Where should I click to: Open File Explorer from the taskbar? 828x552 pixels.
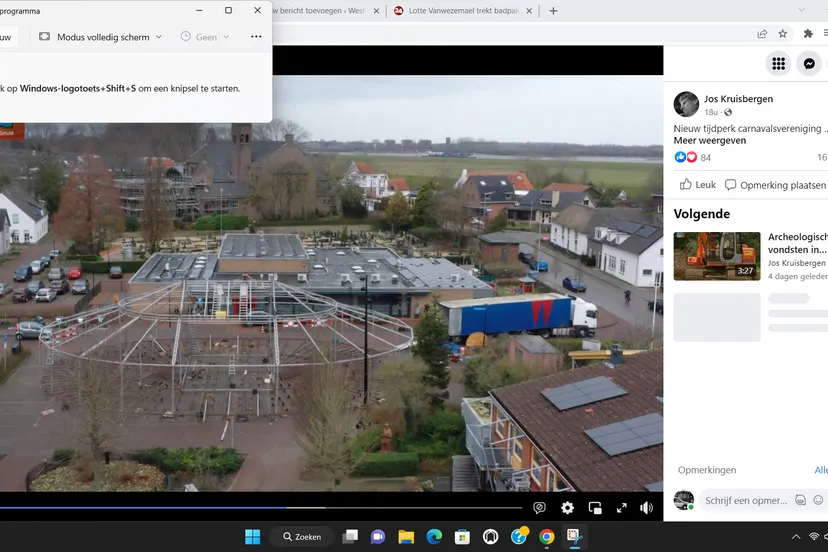(x=406, y=537)
